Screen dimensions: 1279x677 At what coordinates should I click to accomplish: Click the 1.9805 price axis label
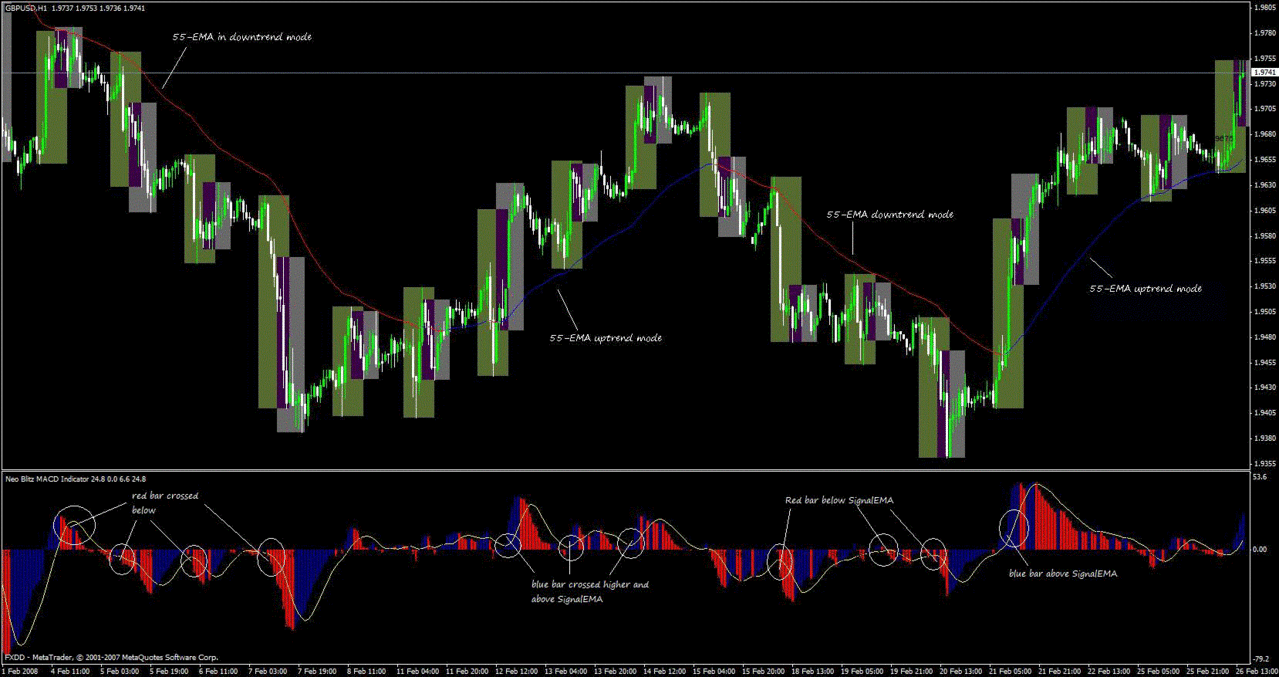(1264, 7)
